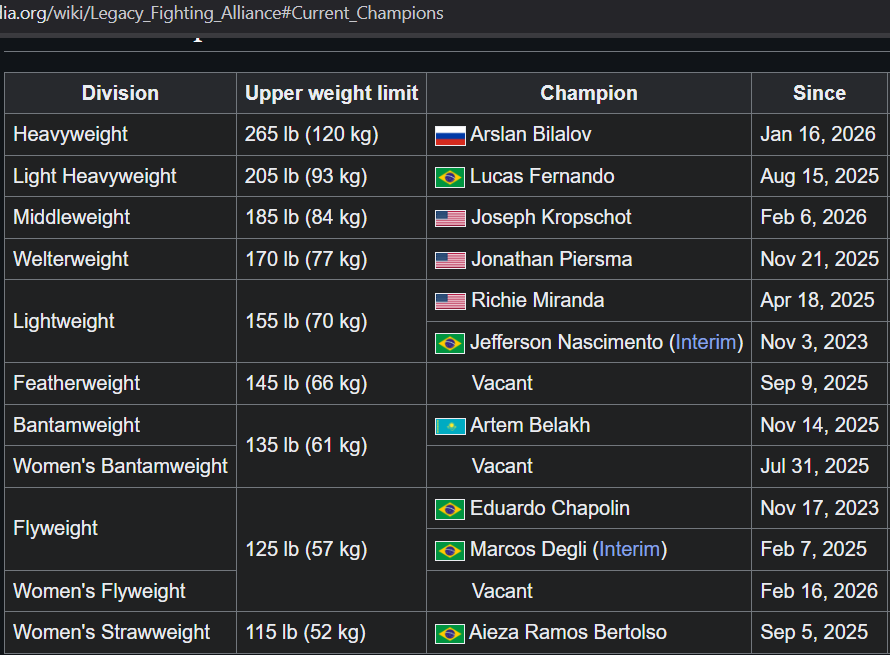Click the Champion column header

pos(589,93)
